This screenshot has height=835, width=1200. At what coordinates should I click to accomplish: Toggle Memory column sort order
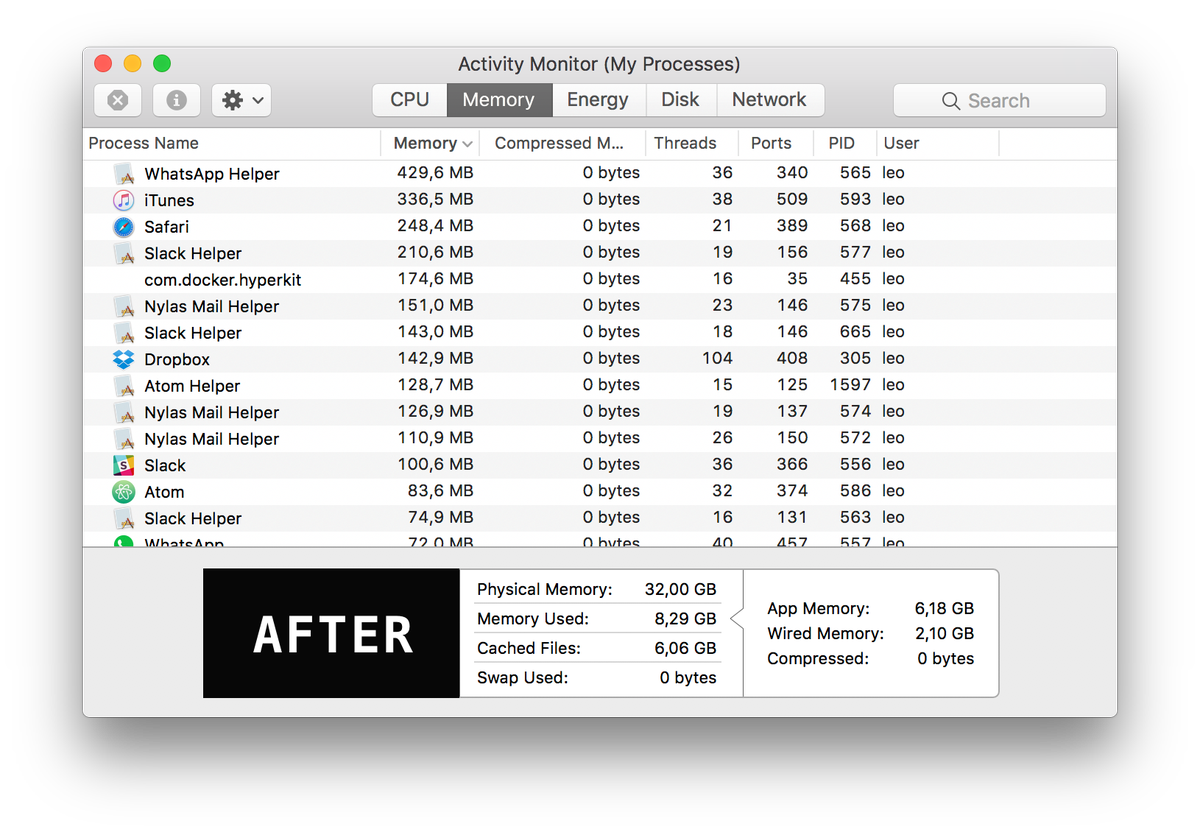tap(430, 143)
